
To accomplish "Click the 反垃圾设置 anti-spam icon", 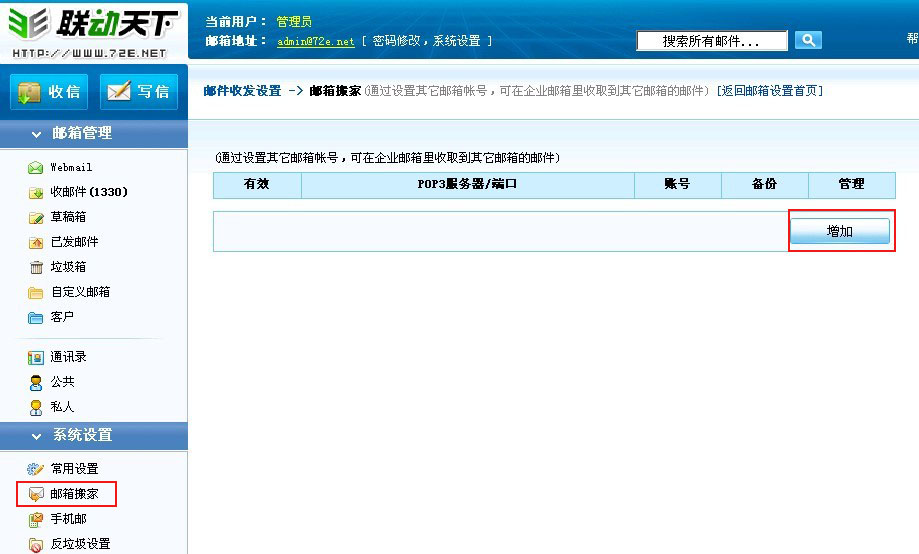I will coord(36,545).
